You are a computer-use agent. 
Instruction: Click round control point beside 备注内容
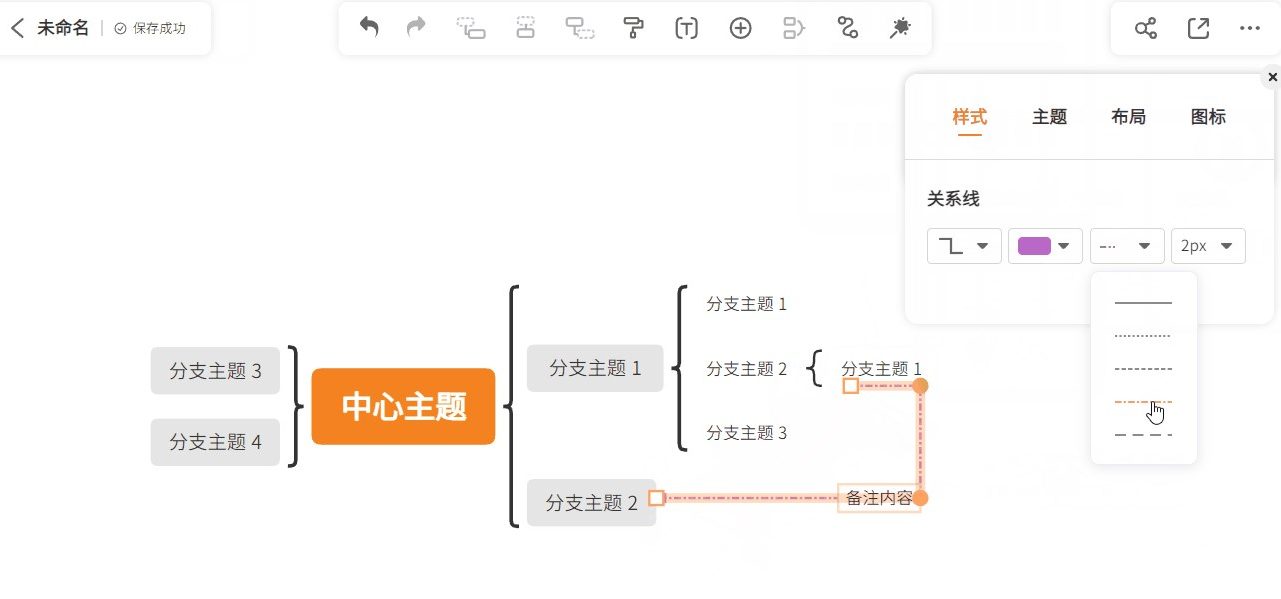(x=921, y=498)
